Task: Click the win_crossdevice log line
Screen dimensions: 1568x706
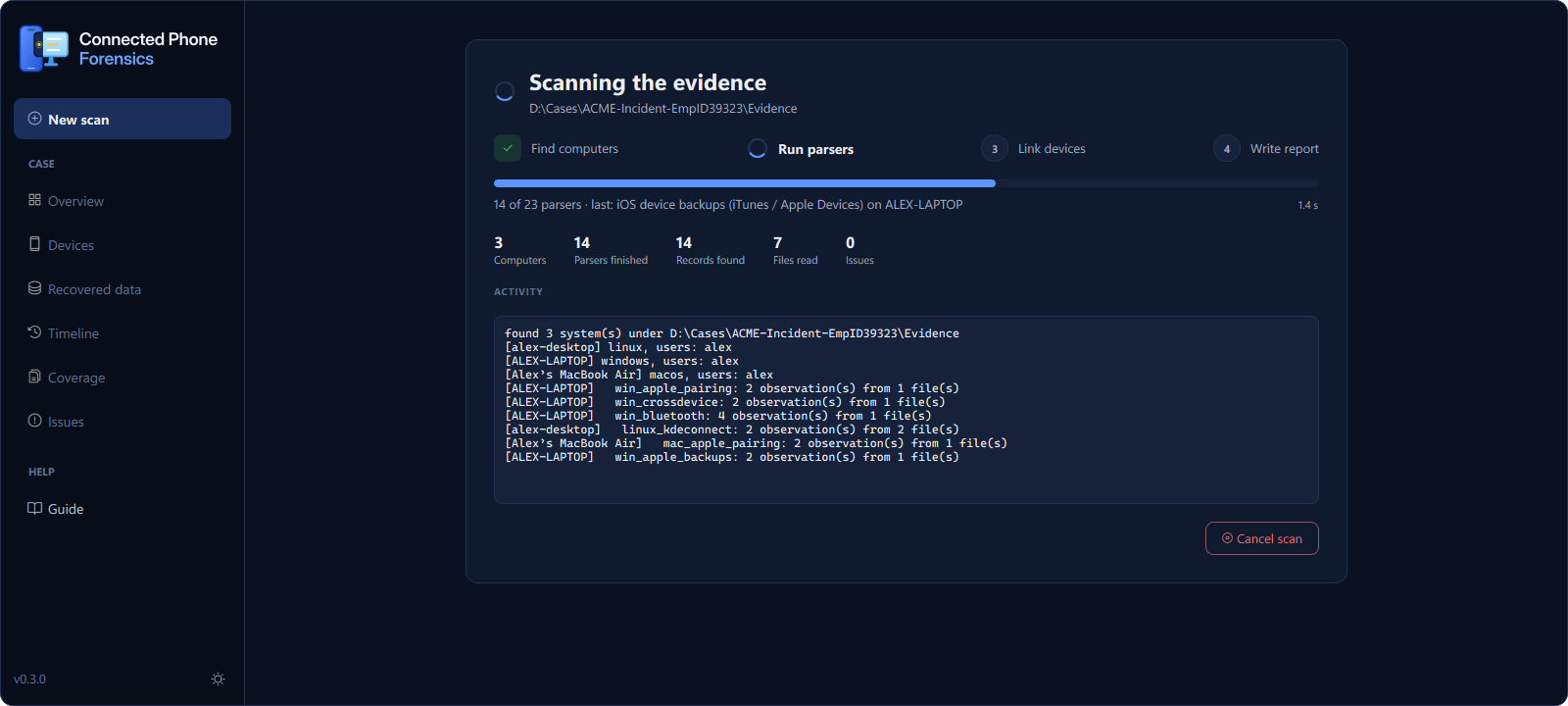Action: click(725, 402)
